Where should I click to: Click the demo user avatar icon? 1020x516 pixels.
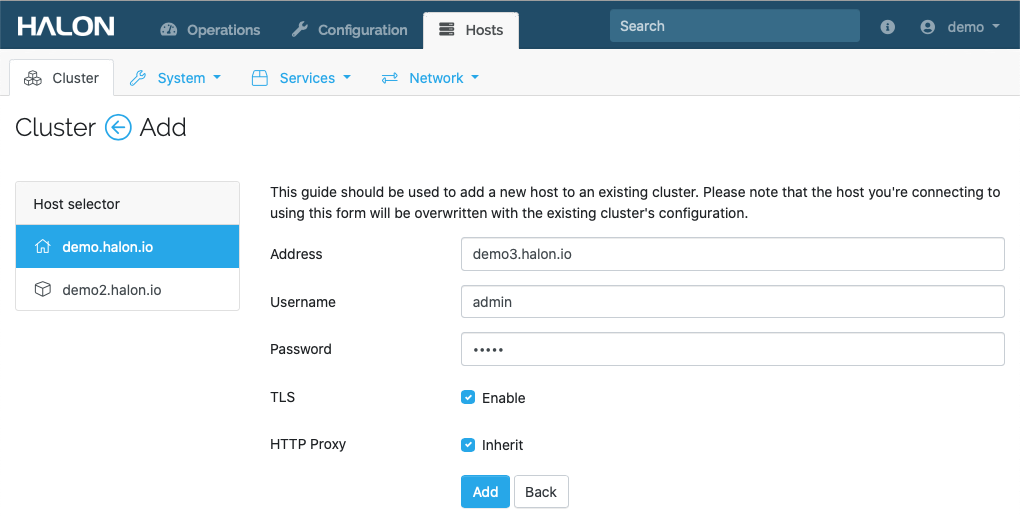tap(928, 27)
